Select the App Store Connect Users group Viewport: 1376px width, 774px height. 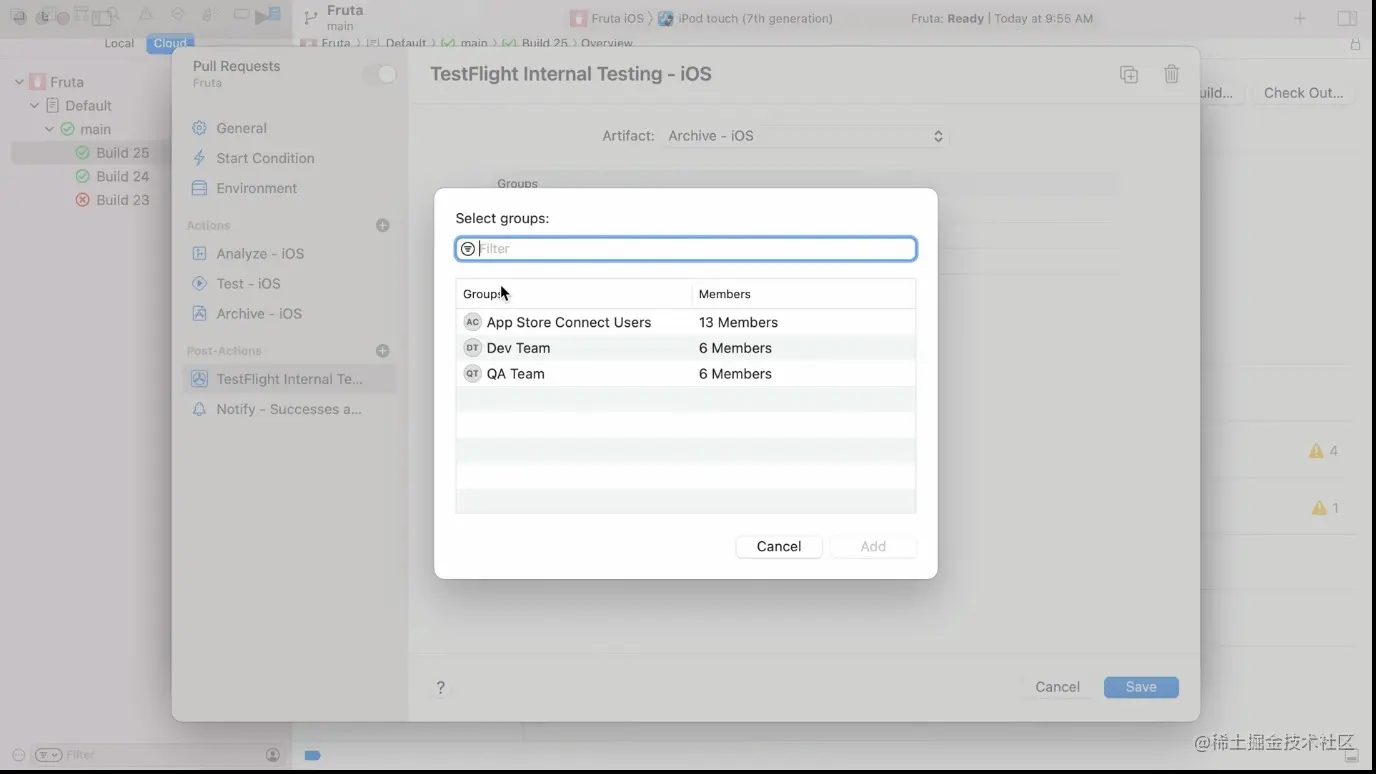click(686, 322)
